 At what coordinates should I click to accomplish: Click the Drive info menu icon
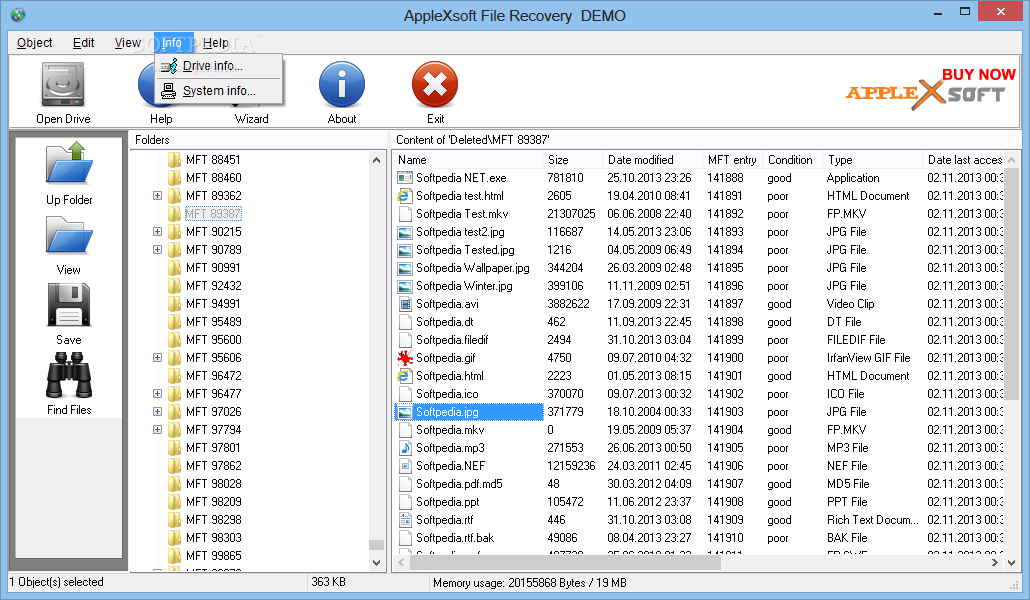coord(169,66)
